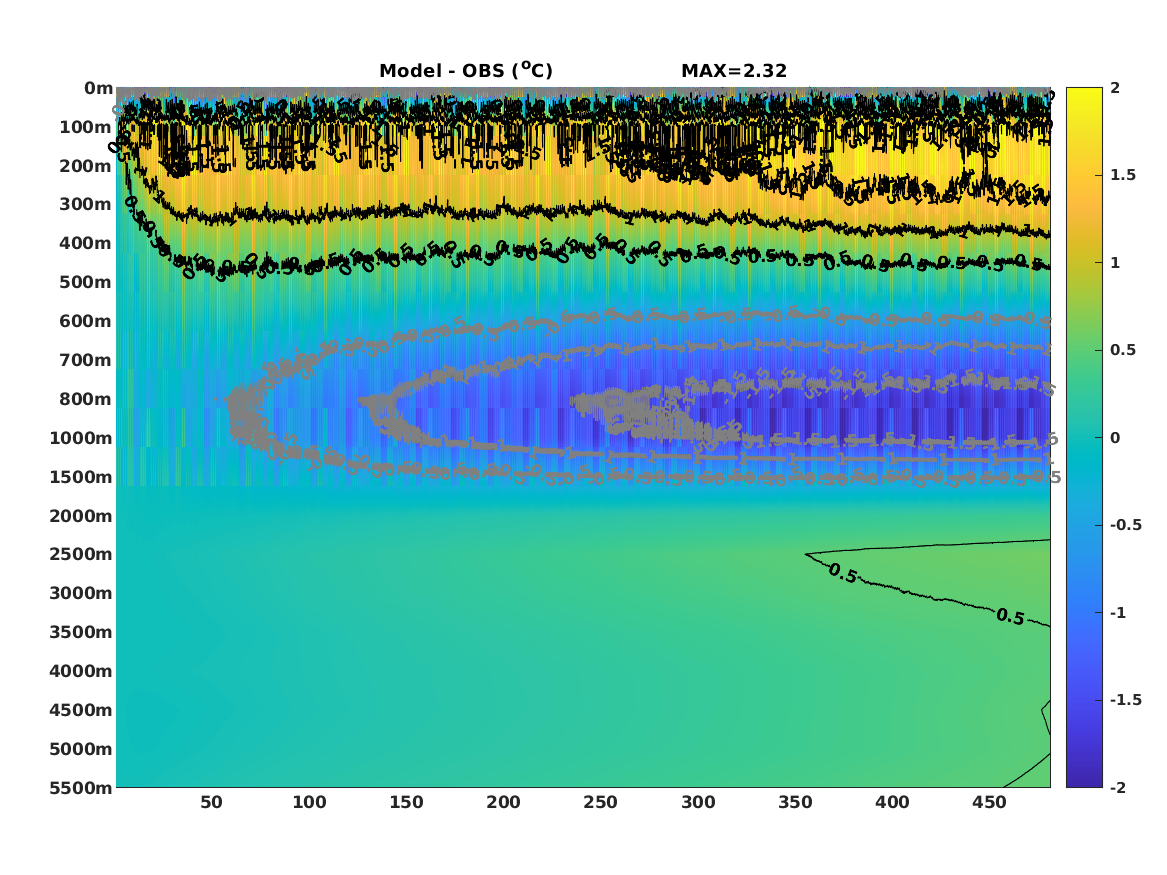Click the '2500m' depth axis label

81,554
